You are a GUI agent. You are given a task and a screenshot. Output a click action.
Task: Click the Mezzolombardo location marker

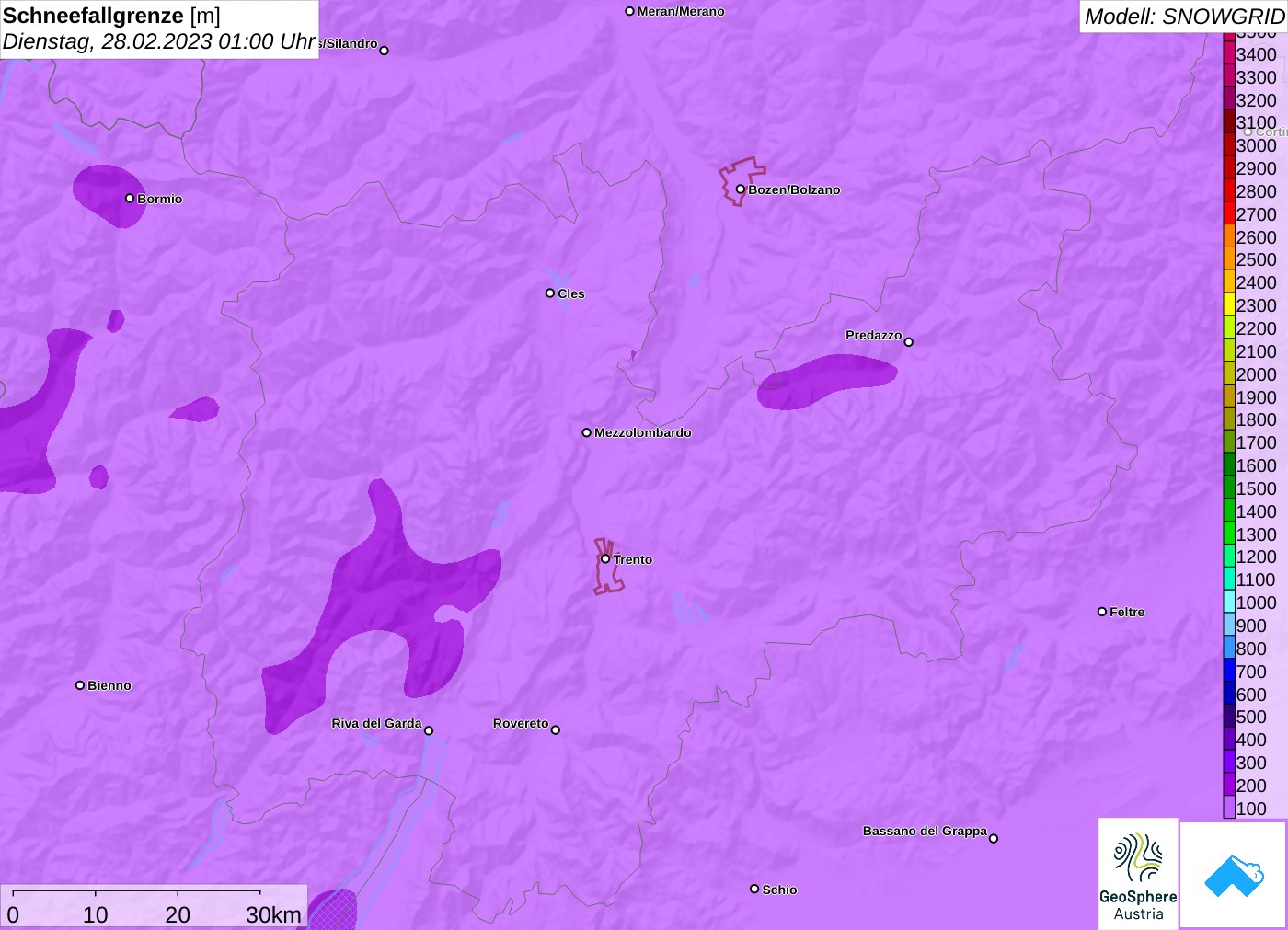pyautogui.click(x=587, y=432)
